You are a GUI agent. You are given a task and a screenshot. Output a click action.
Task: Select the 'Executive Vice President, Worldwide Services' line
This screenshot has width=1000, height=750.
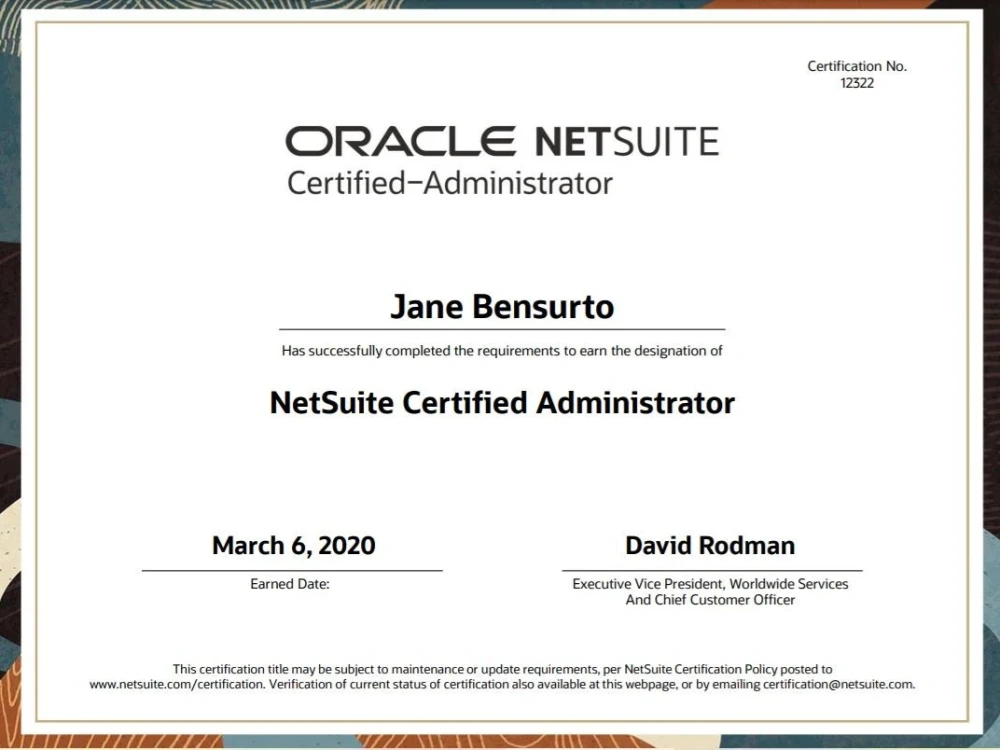[710, 584]
